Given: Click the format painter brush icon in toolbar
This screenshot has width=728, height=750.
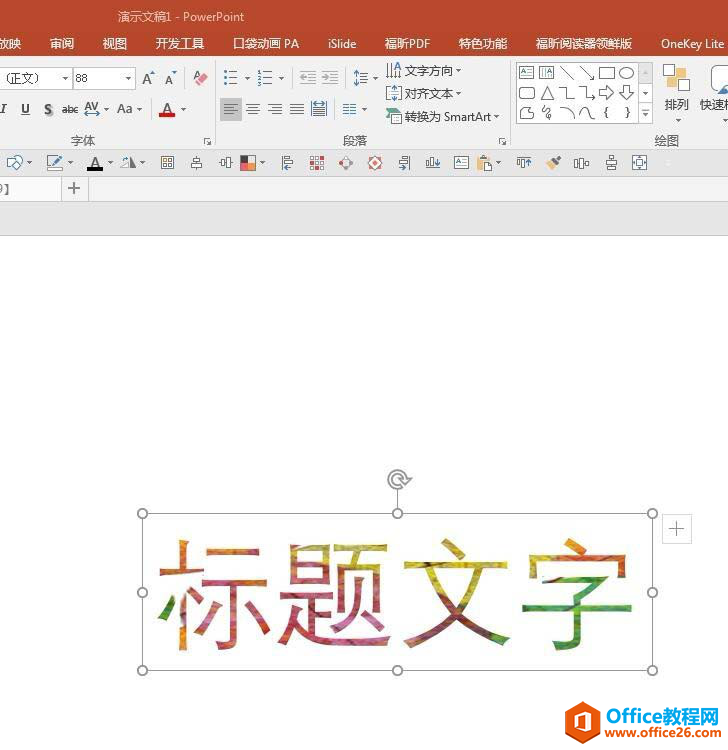Looking at the screenshot, I should pyautogui.click(x=553, y=163).
